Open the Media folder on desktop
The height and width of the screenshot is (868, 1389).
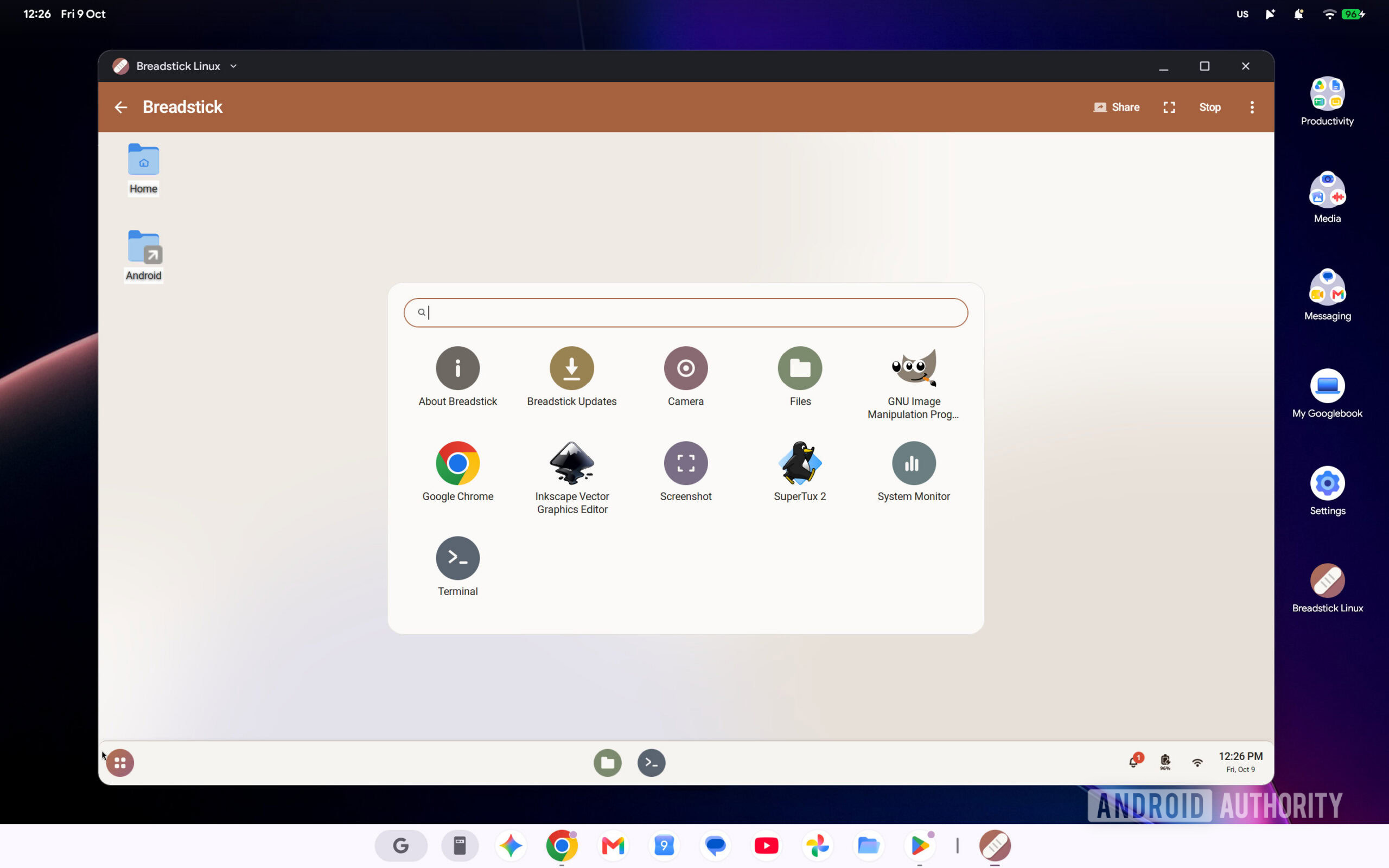pos(1327,198)
